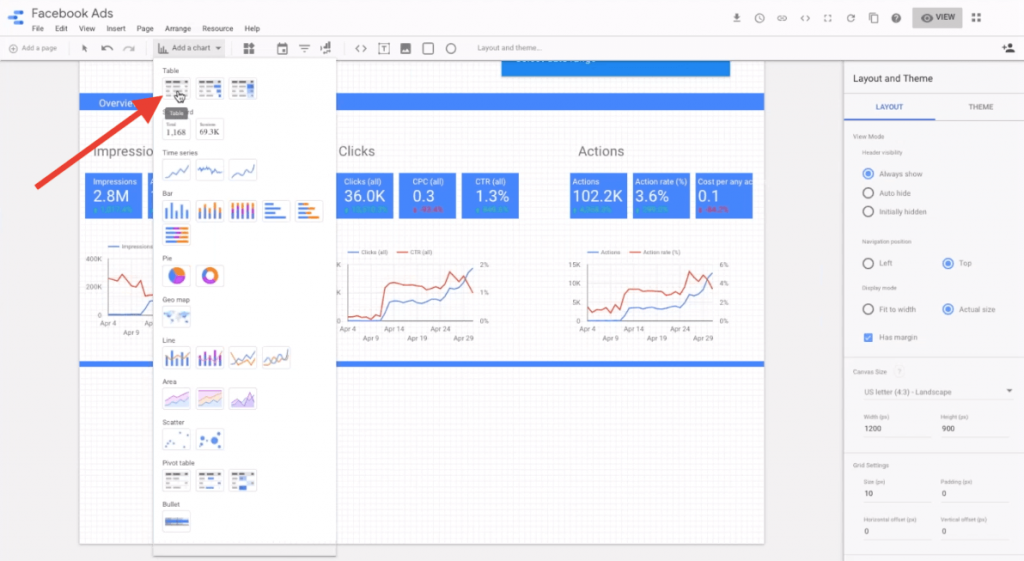The height and width of the screenshot is (561, 1024).
Task: Select the pie chart type
Action: coord(176,276)
